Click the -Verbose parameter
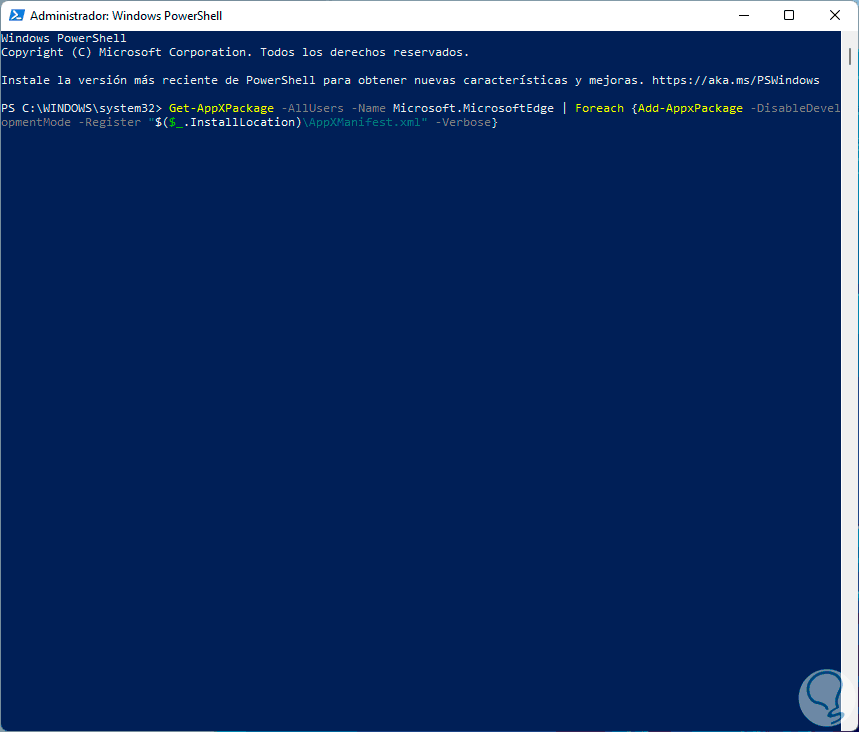 463,122
